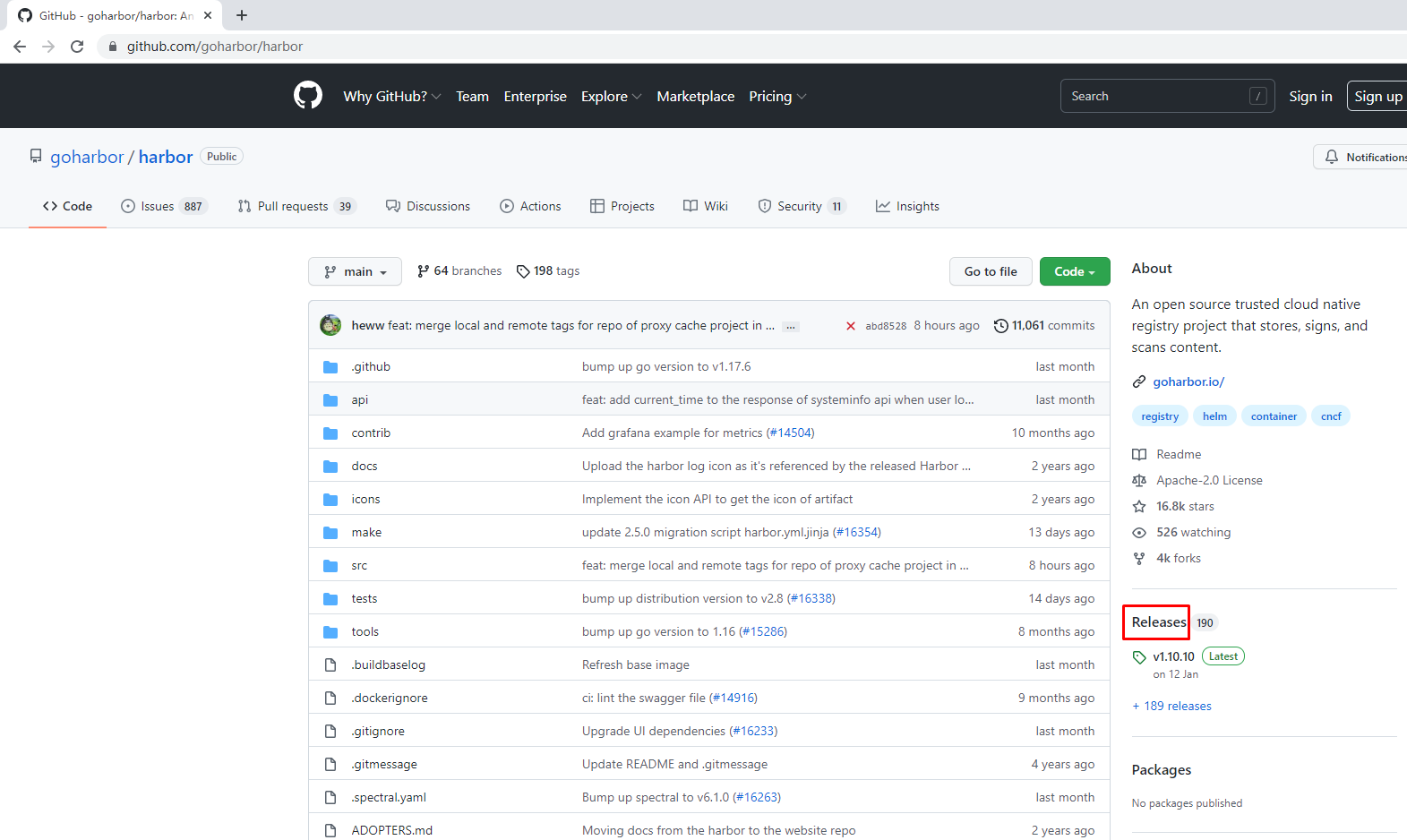Click the commit message ellipsis expander
Image resolution: width=1407 pixels, height=840 pixels.
pyautogui.click(x=790, y=327)
